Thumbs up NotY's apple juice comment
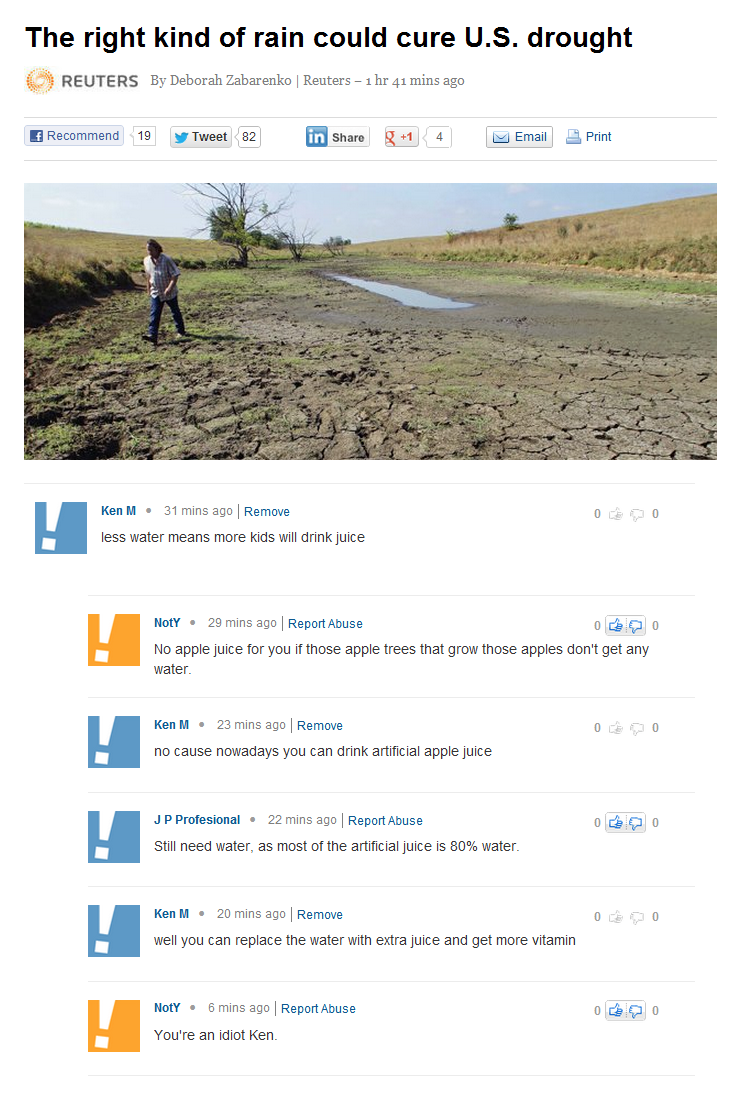Image resolution: width=741 pixels, height=1104 pixels. click(x=616, y=625)
